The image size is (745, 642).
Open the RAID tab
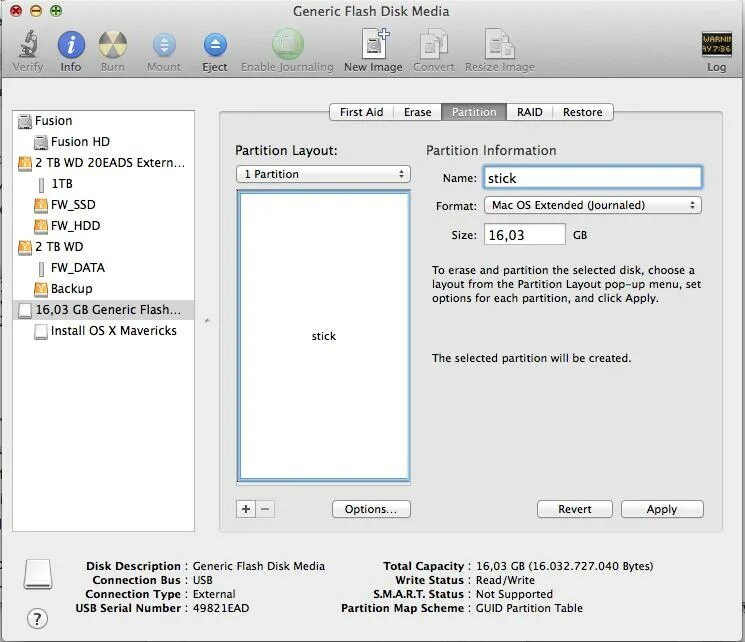529,112
